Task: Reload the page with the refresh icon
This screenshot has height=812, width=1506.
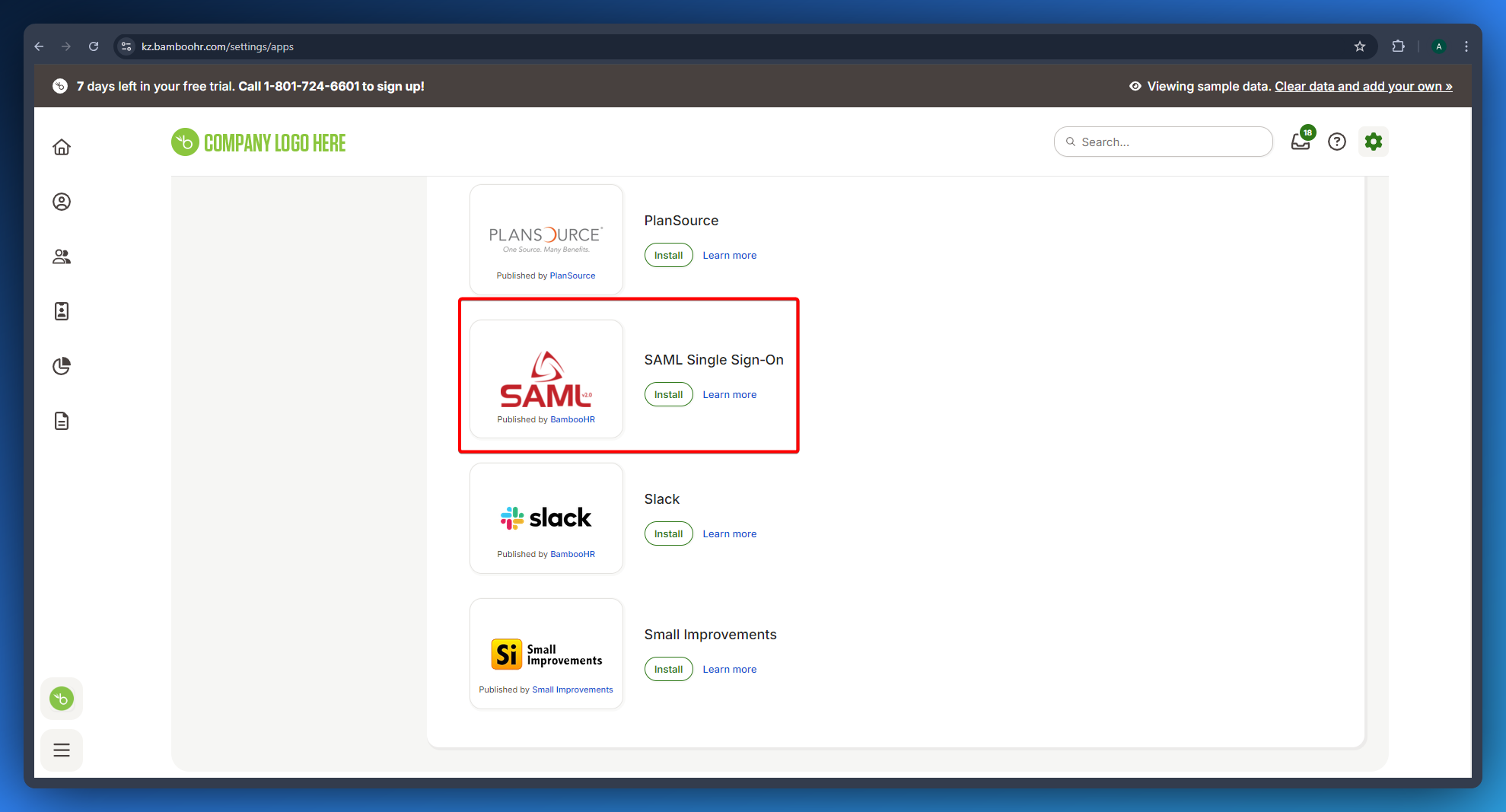Action: coord(94,46)
